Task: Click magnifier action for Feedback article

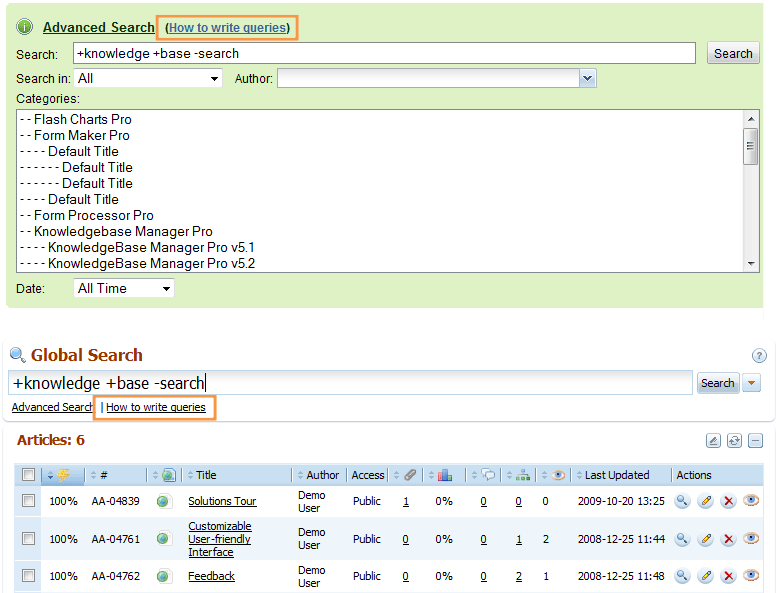Action: pyautogui.click(x=682, y=576)
